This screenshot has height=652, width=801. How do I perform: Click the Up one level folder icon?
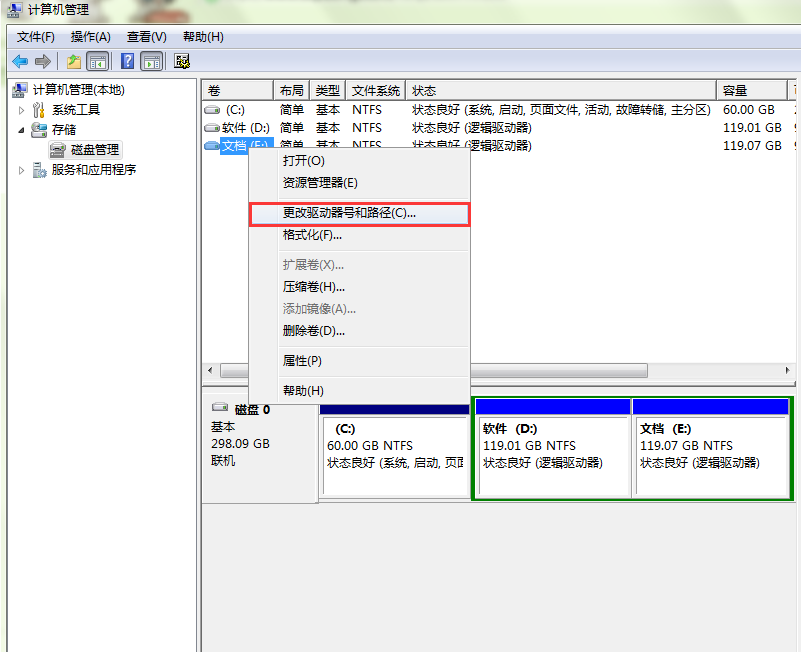[x=74, y=61]
